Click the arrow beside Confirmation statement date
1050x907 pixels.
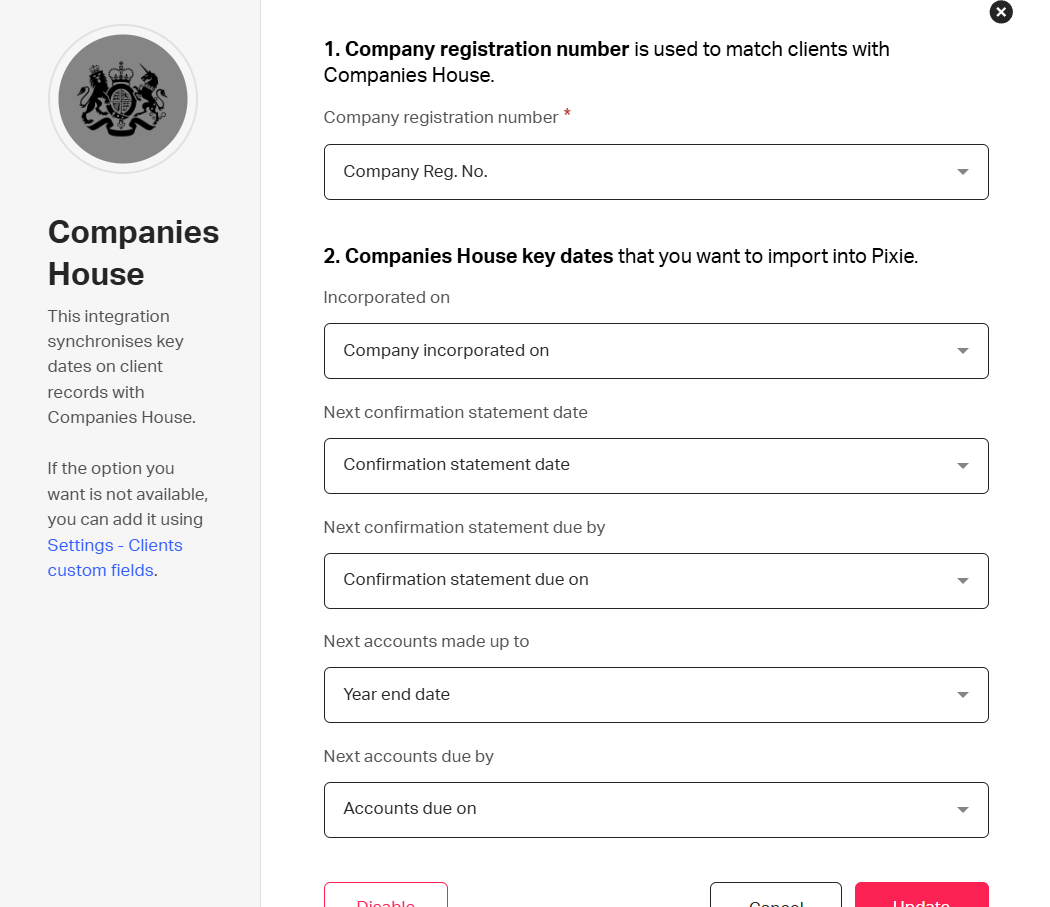(x=962, y=466)
